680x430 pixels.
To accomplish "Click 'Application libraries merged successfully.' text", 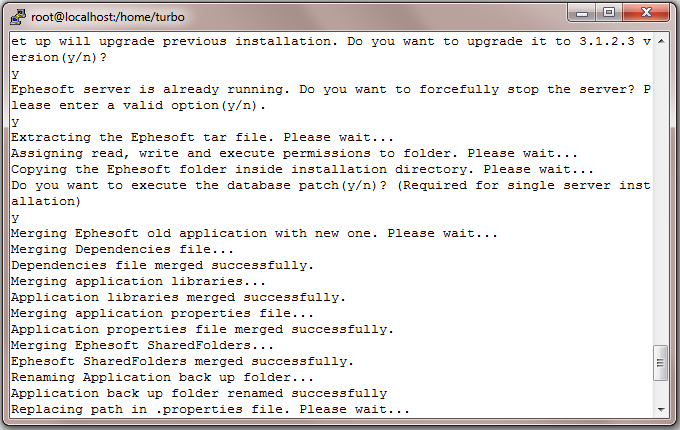I will (178, 297).
